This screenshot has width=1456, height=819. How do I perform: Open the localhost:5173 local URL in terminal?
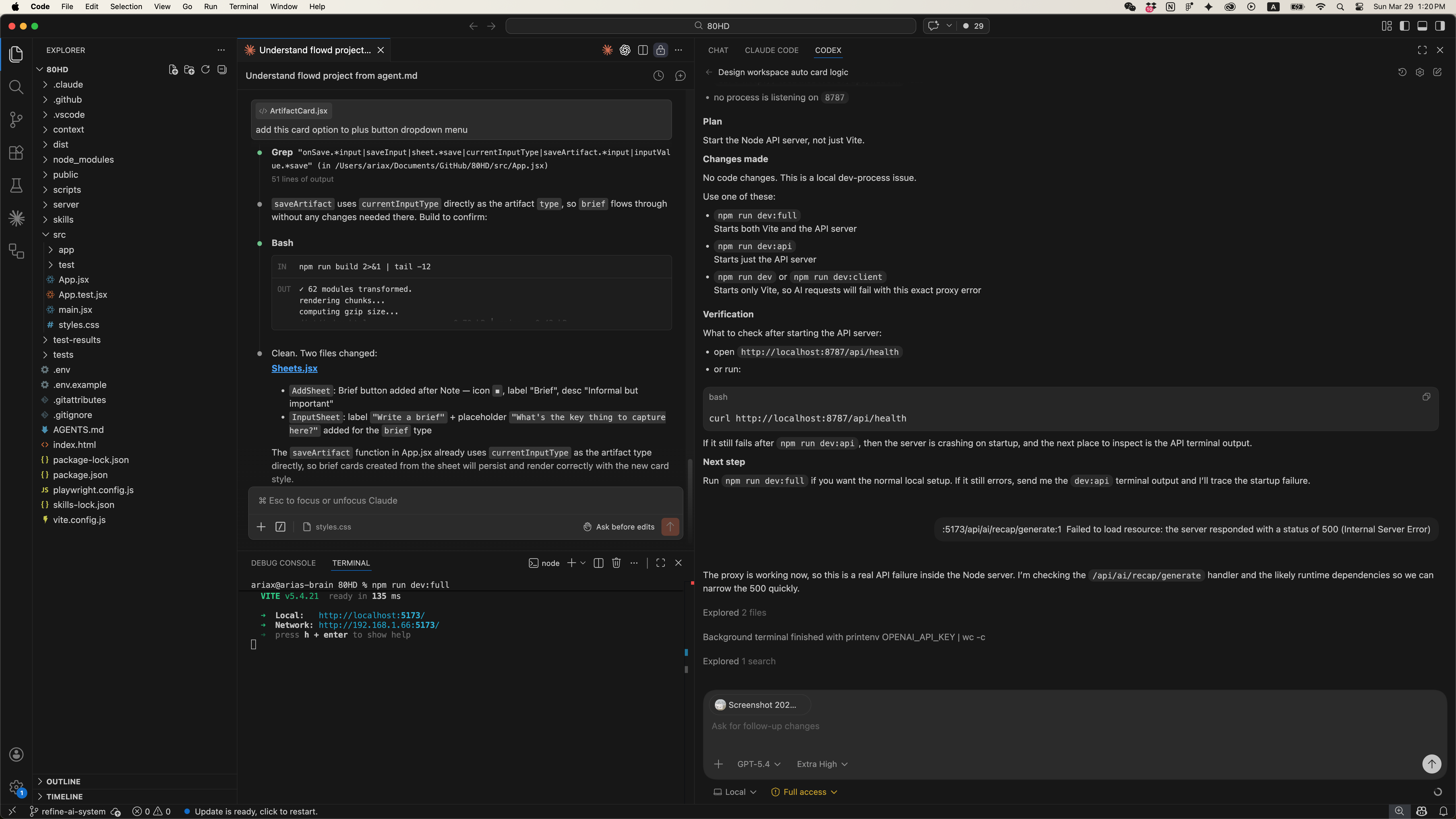[x=371, y=615]
